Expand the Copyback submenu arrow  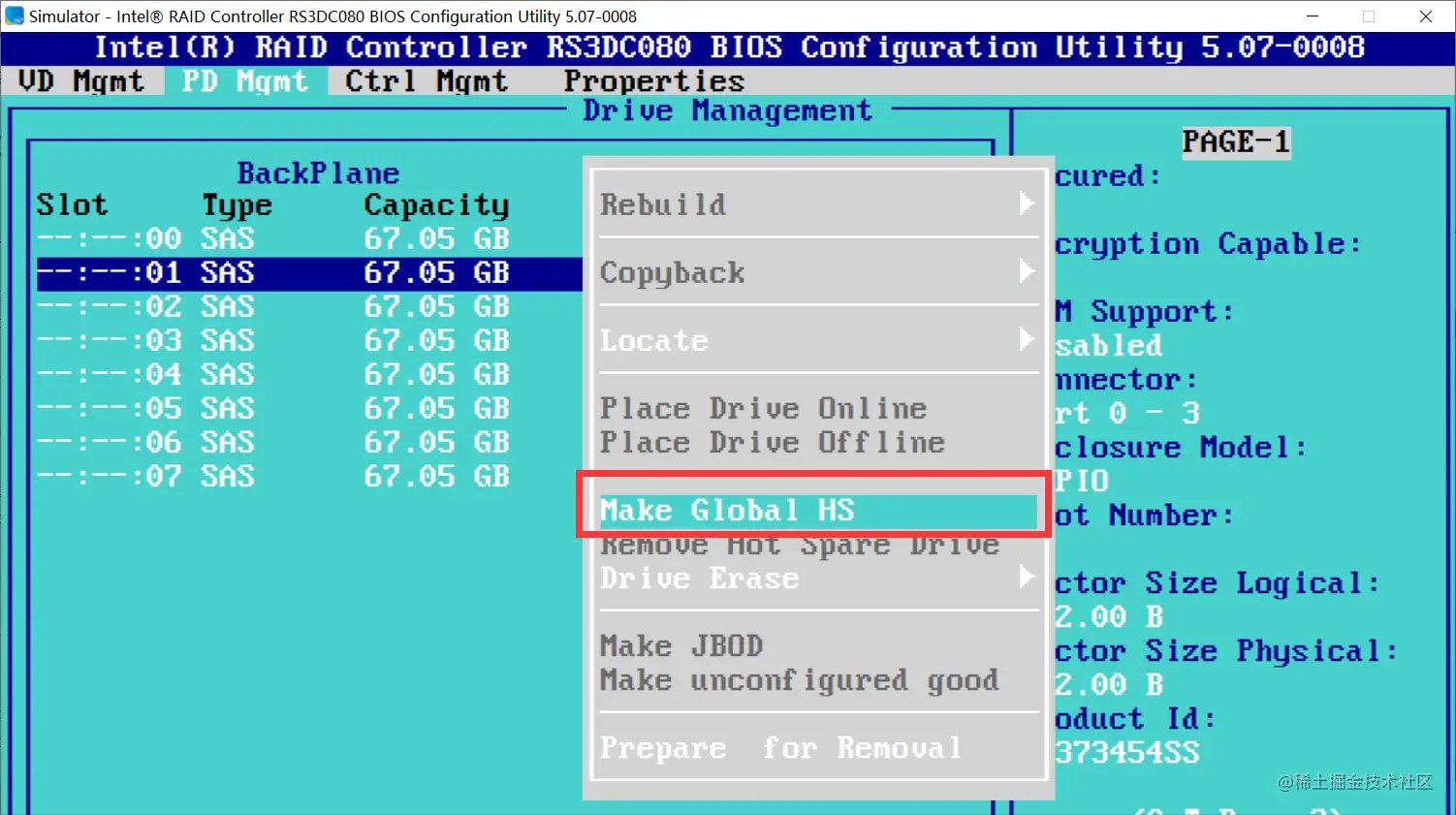pos(1027,271)
